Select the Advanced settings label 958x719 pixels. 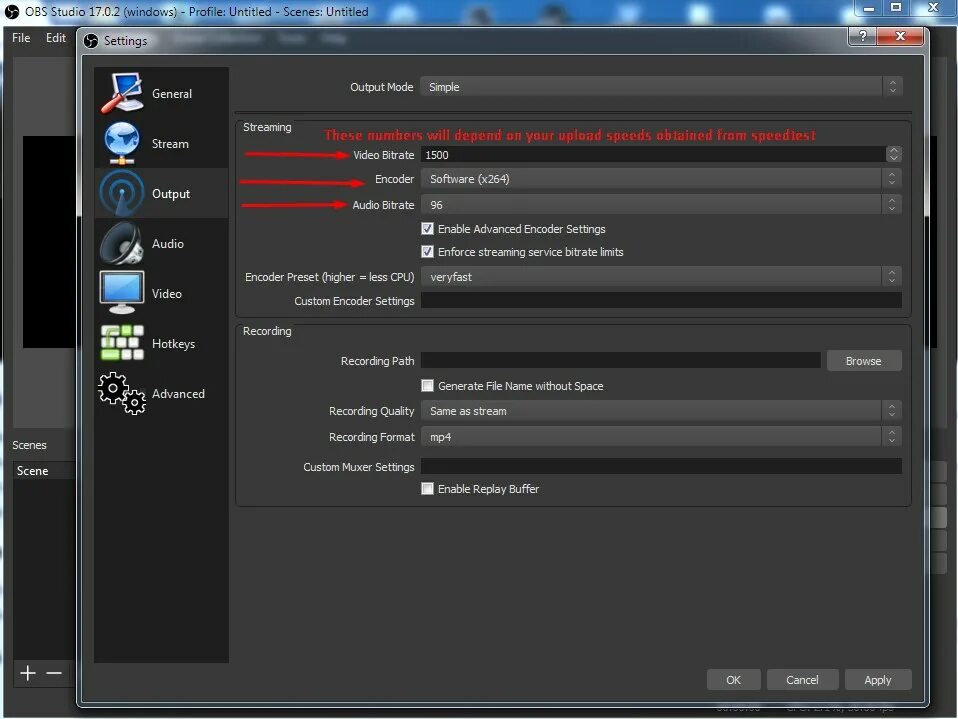coord(178,393)
